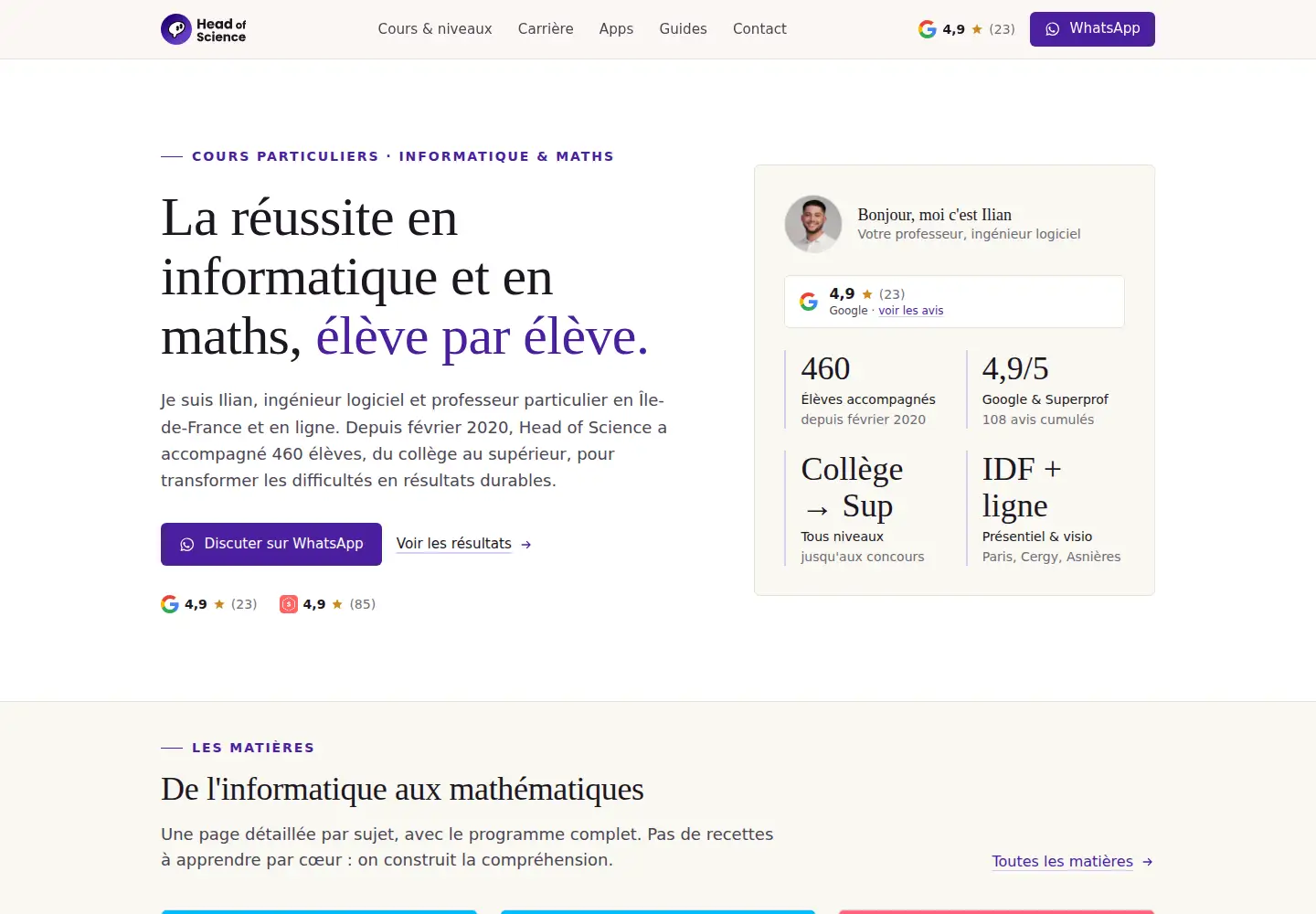Click the "Google & Superprof" label
This screenshot has height=914, width=1316.
[x=1045, y=399]
